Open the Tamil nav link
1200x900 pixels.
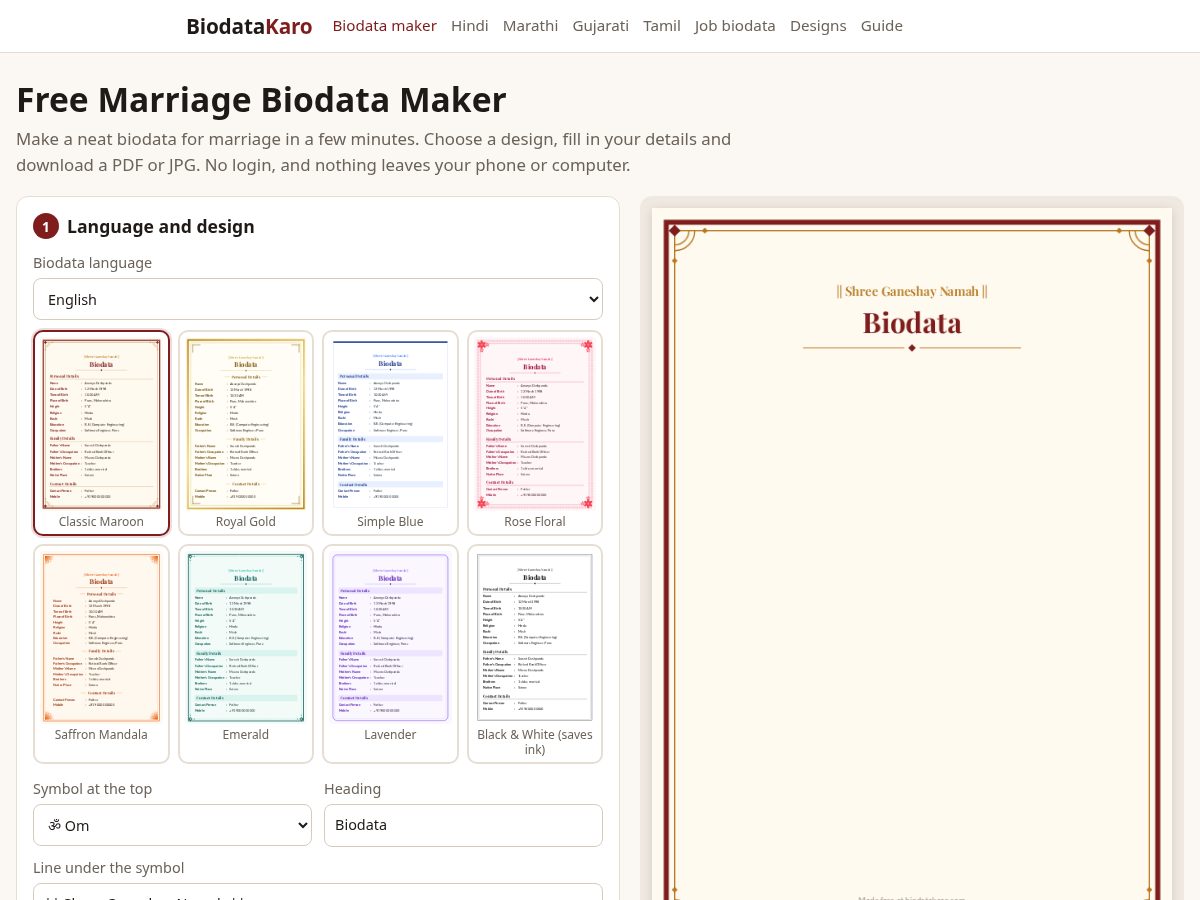tap(662, 26)
